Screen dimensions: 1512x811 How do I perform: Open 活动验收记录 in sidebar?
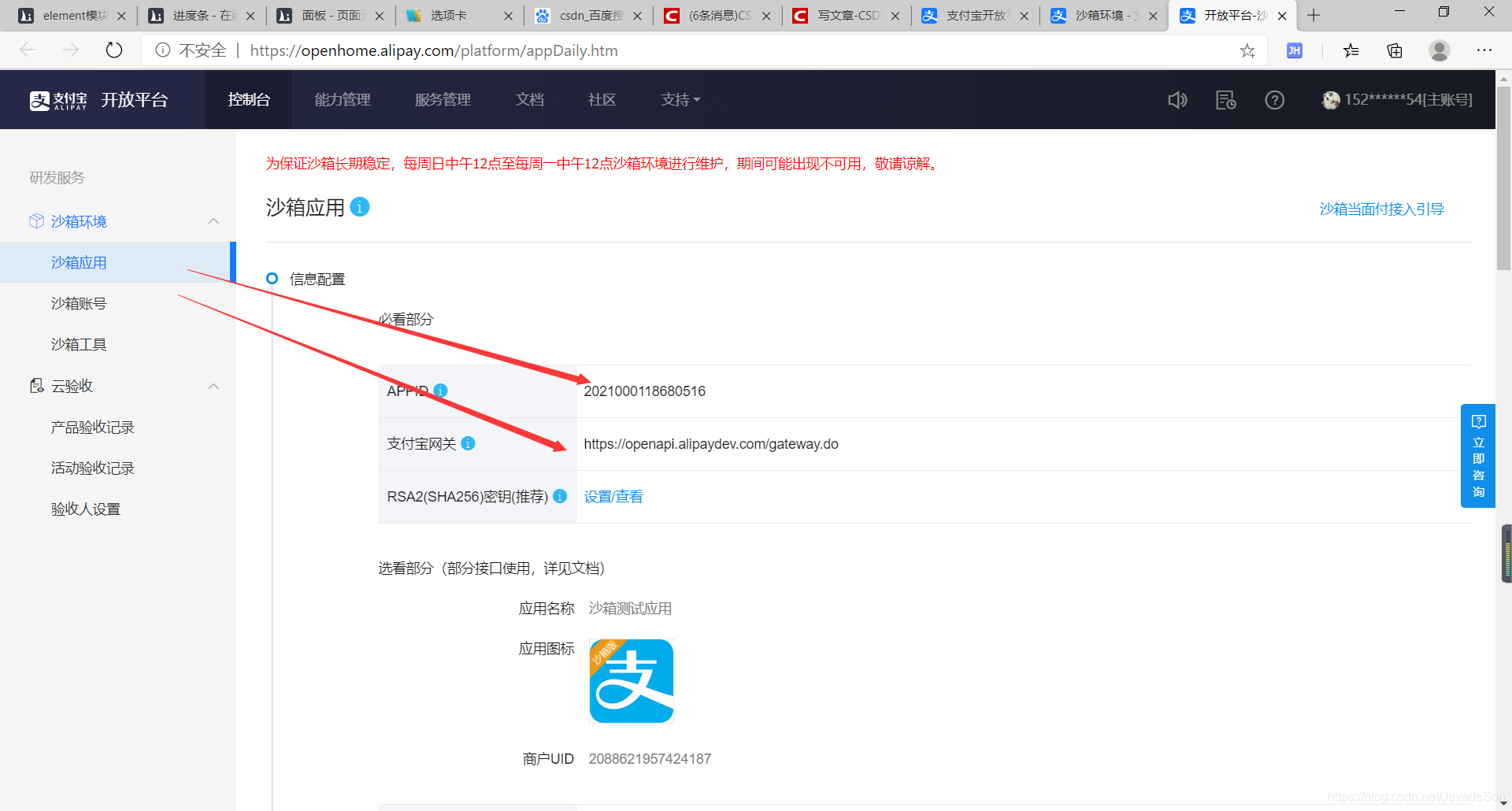[93, 468]
